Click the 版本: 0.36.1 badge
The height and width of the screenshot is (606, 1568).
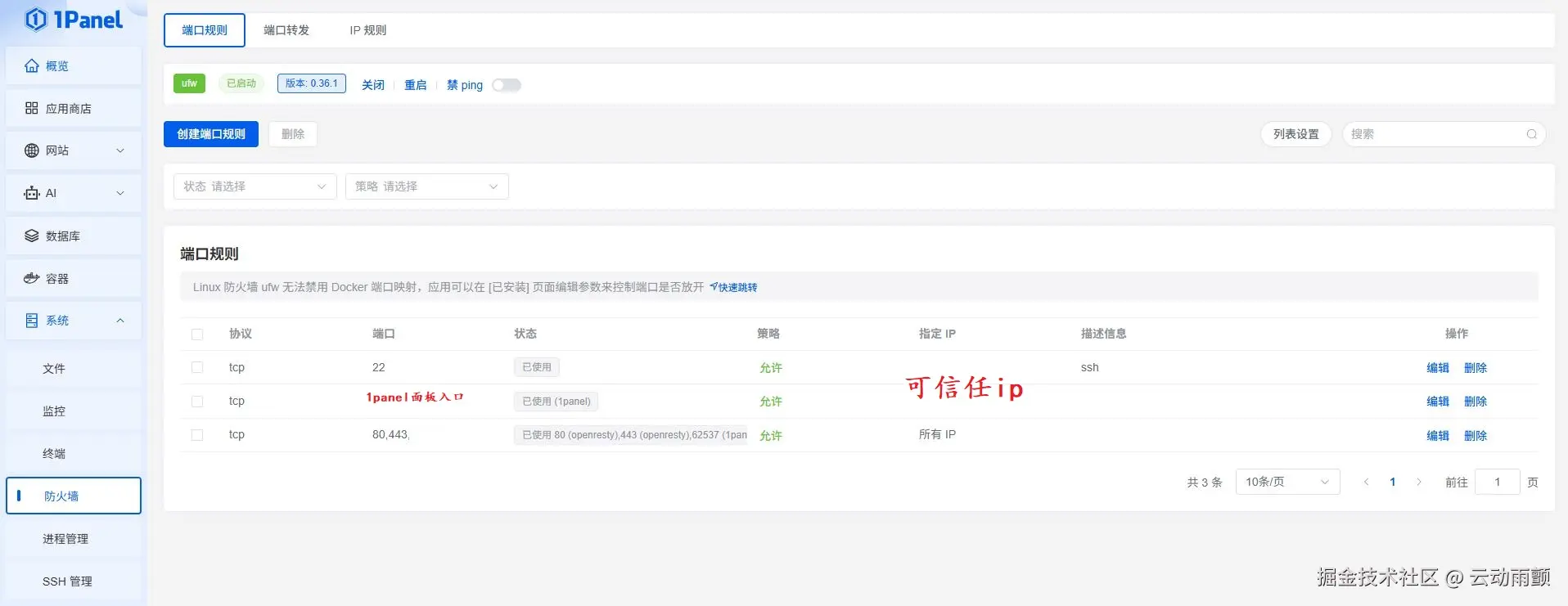coord(312,83)
